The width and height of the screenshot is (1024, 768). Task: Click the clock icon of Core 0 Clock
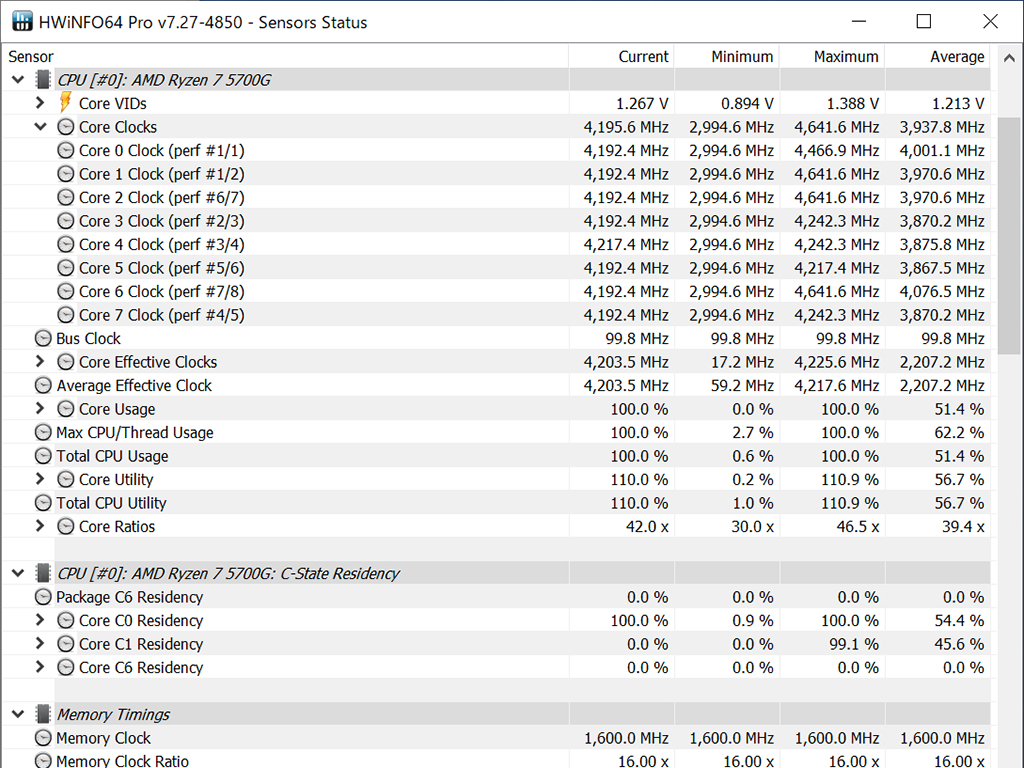pos(65,150)
